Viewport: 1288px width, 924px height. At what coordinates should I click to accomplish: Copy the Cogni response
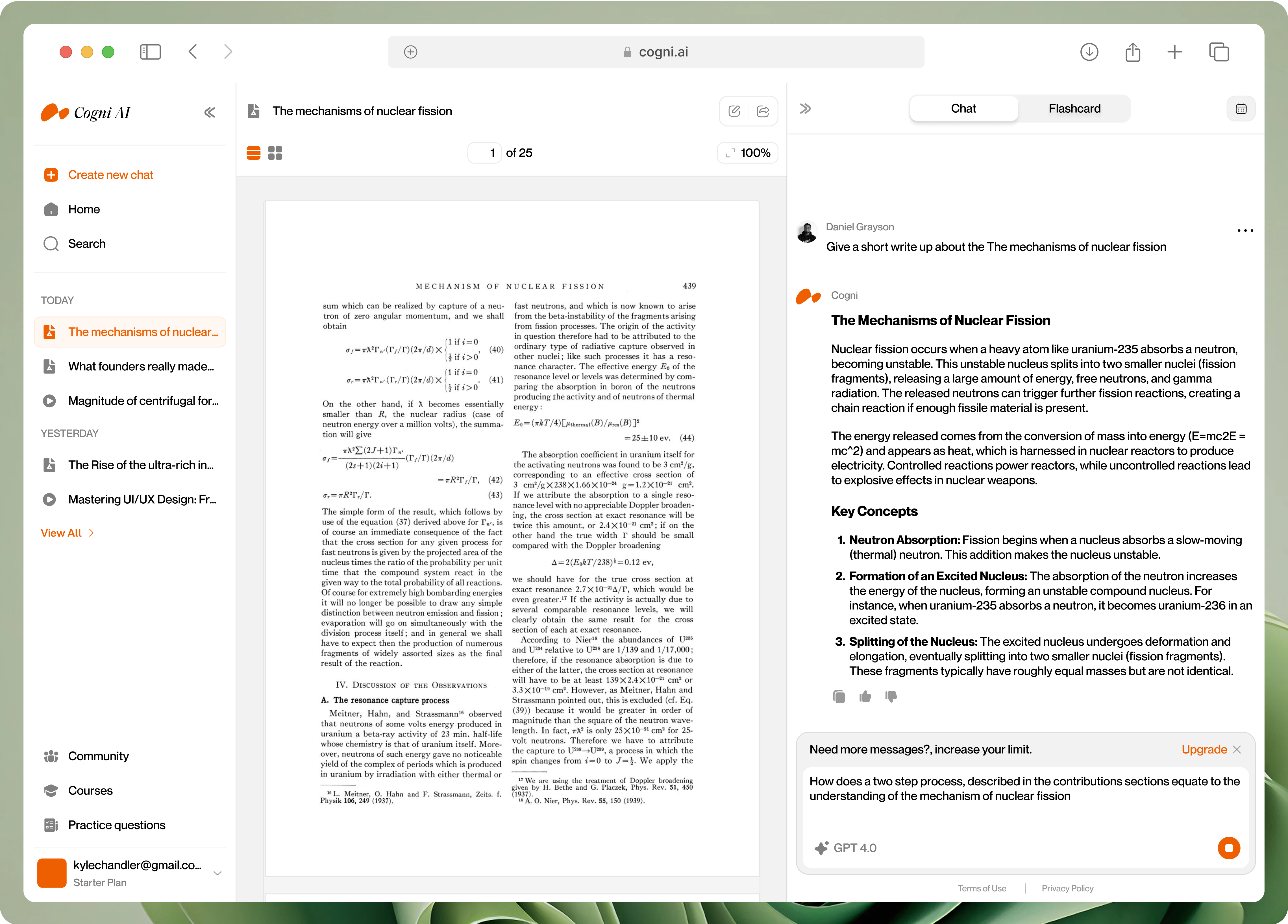coord(839,697)
